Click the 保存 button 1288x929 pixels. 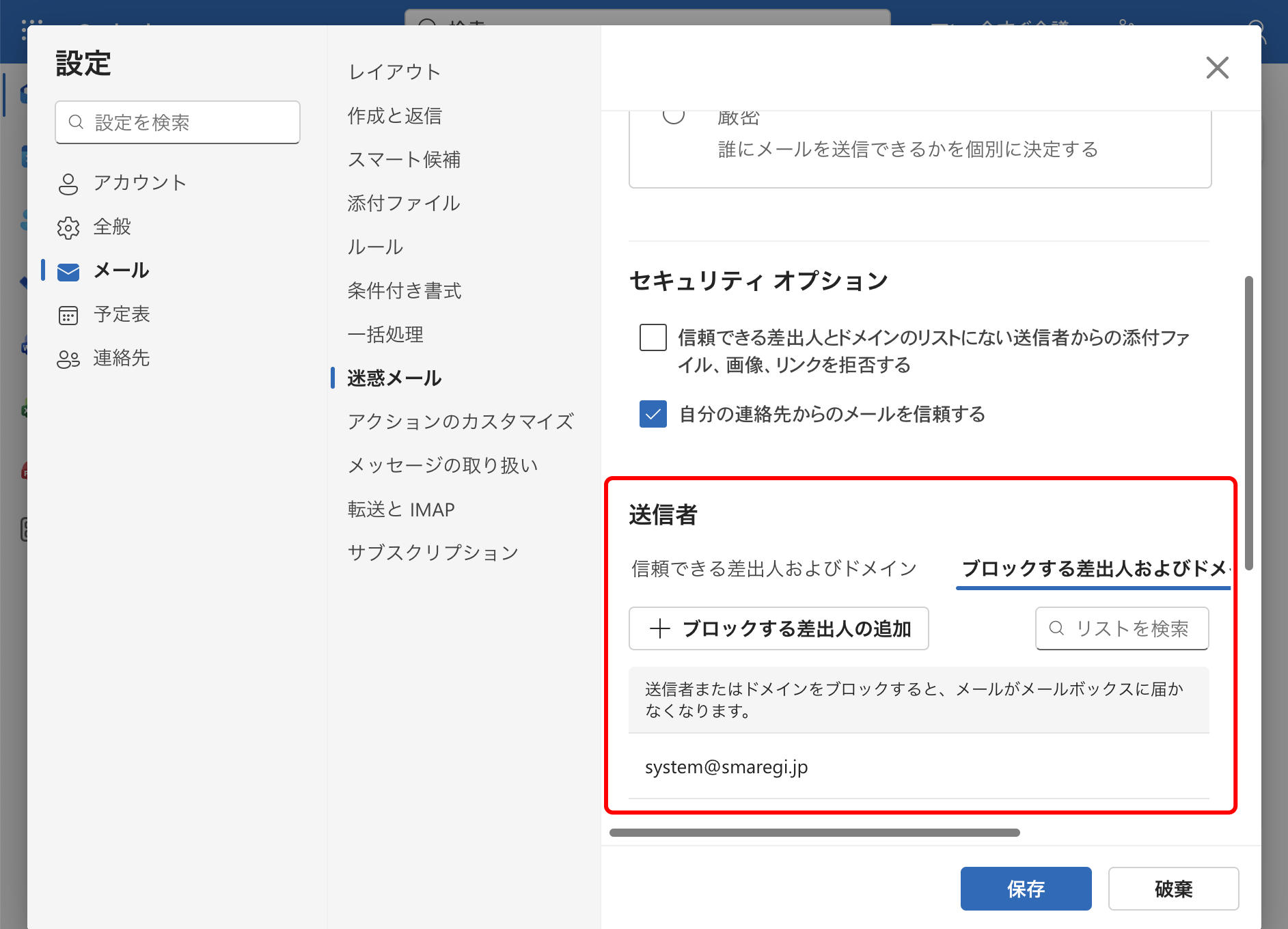point(1026,889)
